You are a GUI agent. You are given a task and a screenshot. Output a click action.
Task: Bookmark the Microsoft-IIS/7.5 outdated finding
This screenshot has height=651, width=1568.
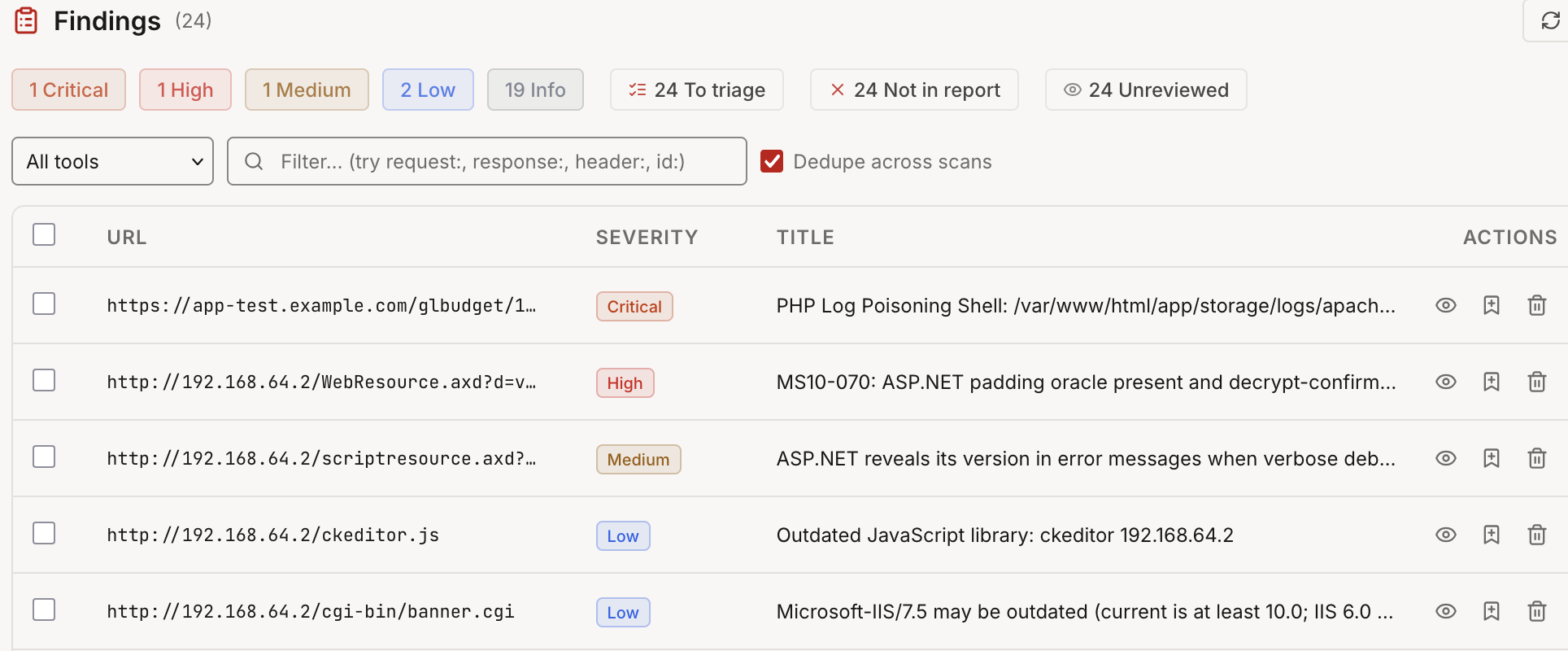click(1491, 611)
